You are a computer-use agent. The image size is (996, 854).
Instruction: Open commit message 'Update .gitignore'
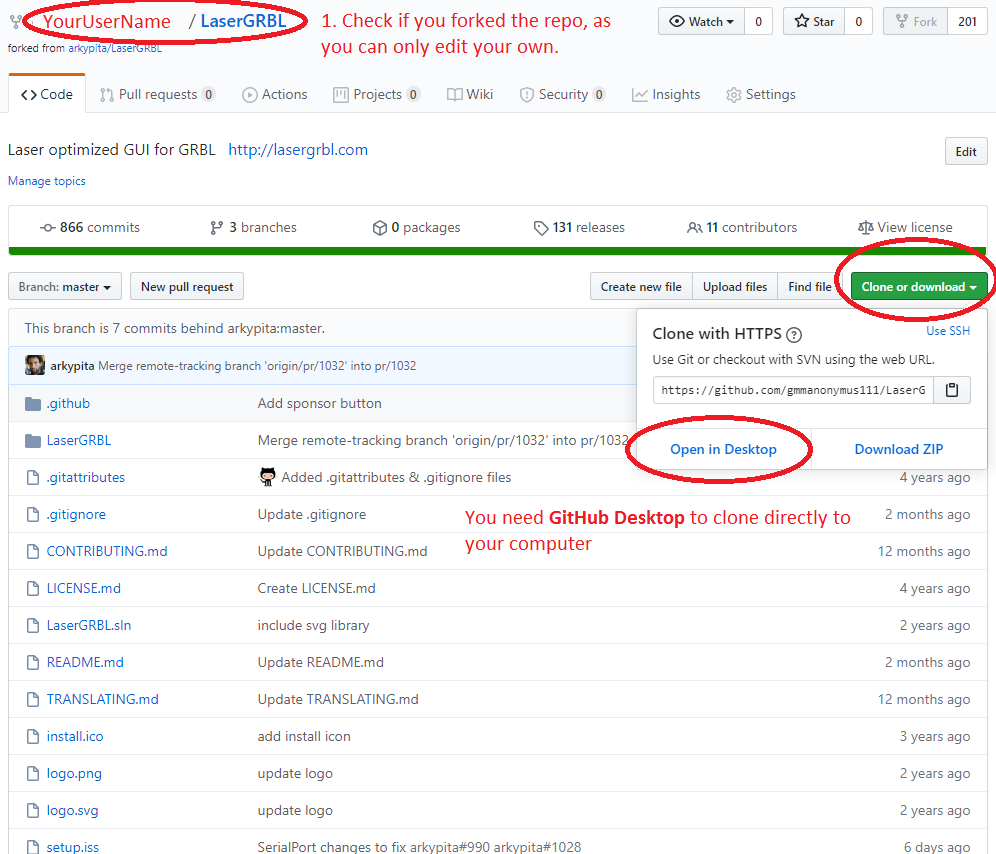click(312, 514)
